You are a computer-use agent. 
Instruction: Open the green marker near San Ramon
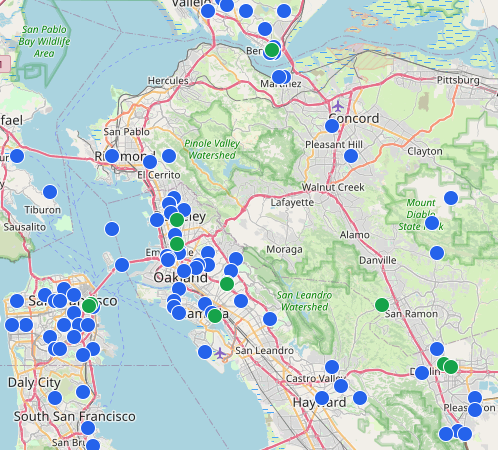coord(382,305)
